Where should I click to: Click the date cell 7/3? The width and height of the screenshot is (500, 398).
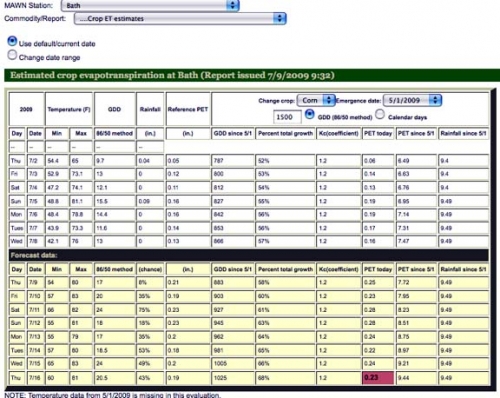pyautogui.click(x=35, y=174)
